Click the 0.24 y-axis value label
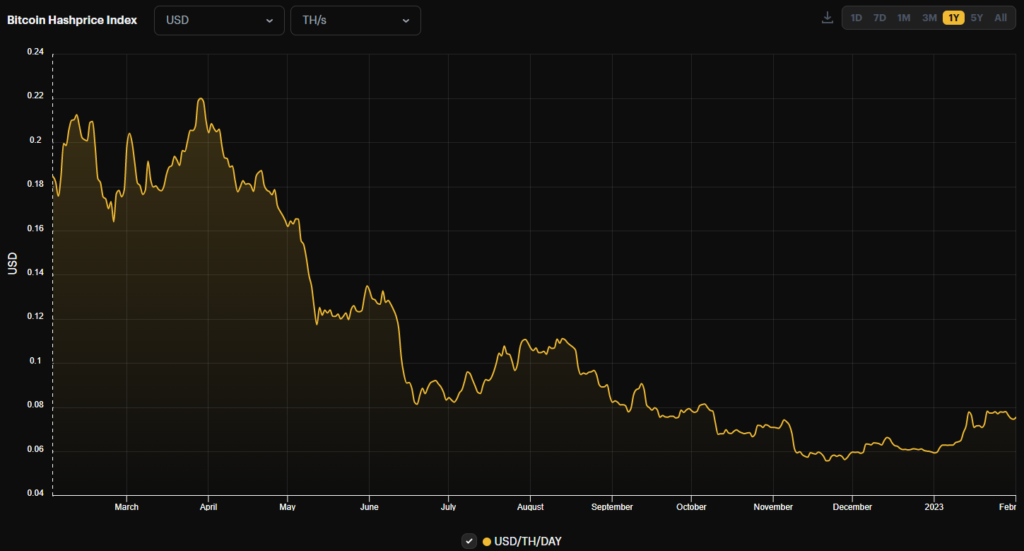The height and width of the screenshot is (551, 1024). click(x=34, y=52)
